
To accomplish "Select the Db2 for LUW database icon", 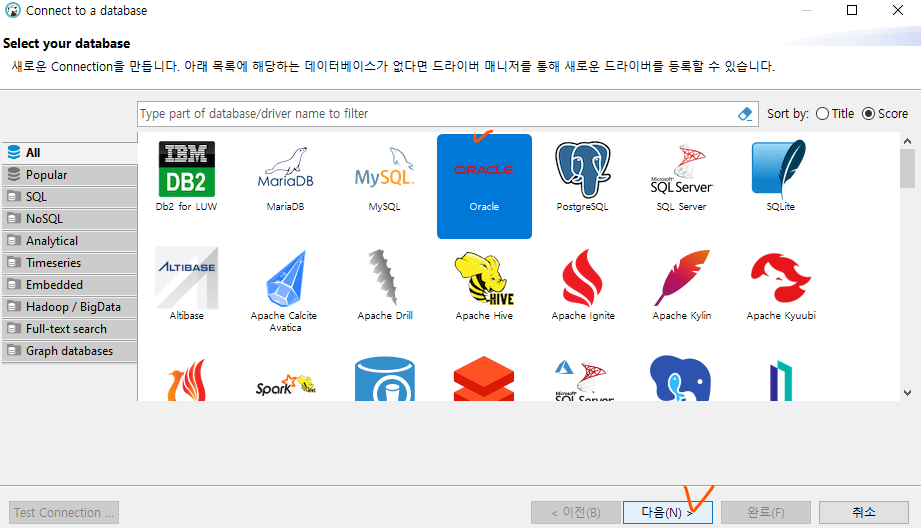I will coord(186,169).
